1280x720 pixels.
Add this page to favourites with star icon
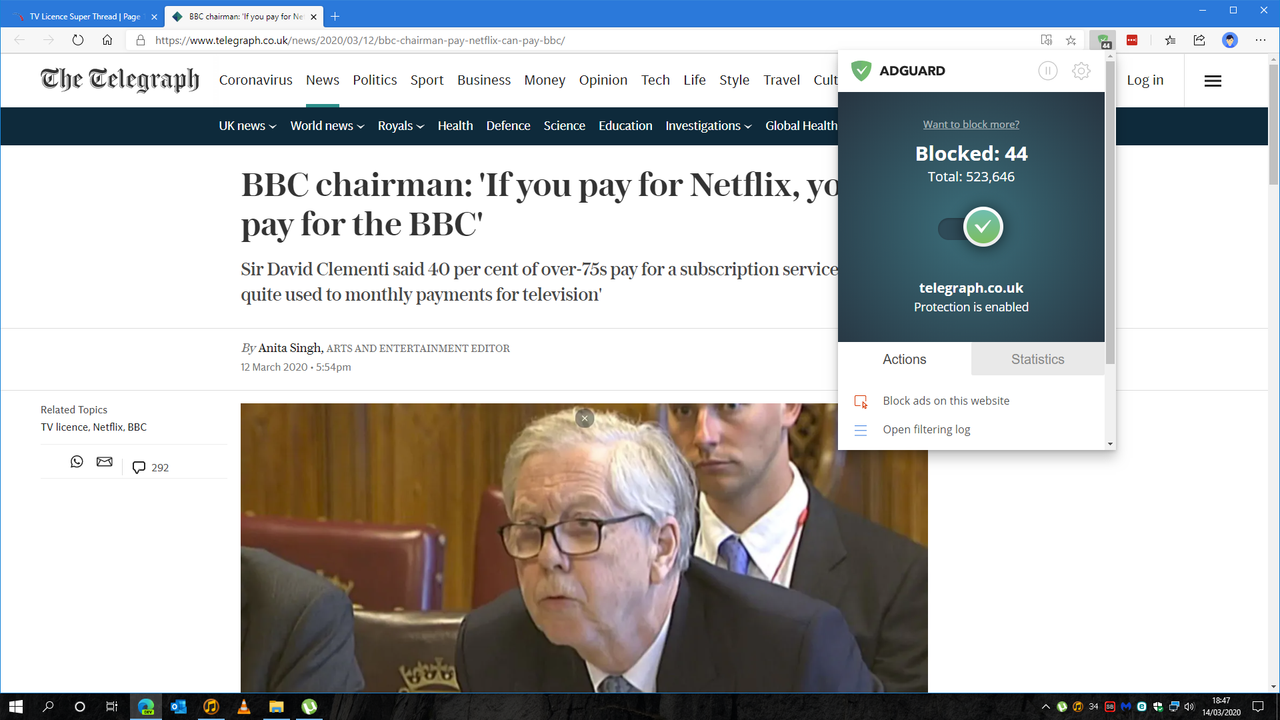point(1071,41)
